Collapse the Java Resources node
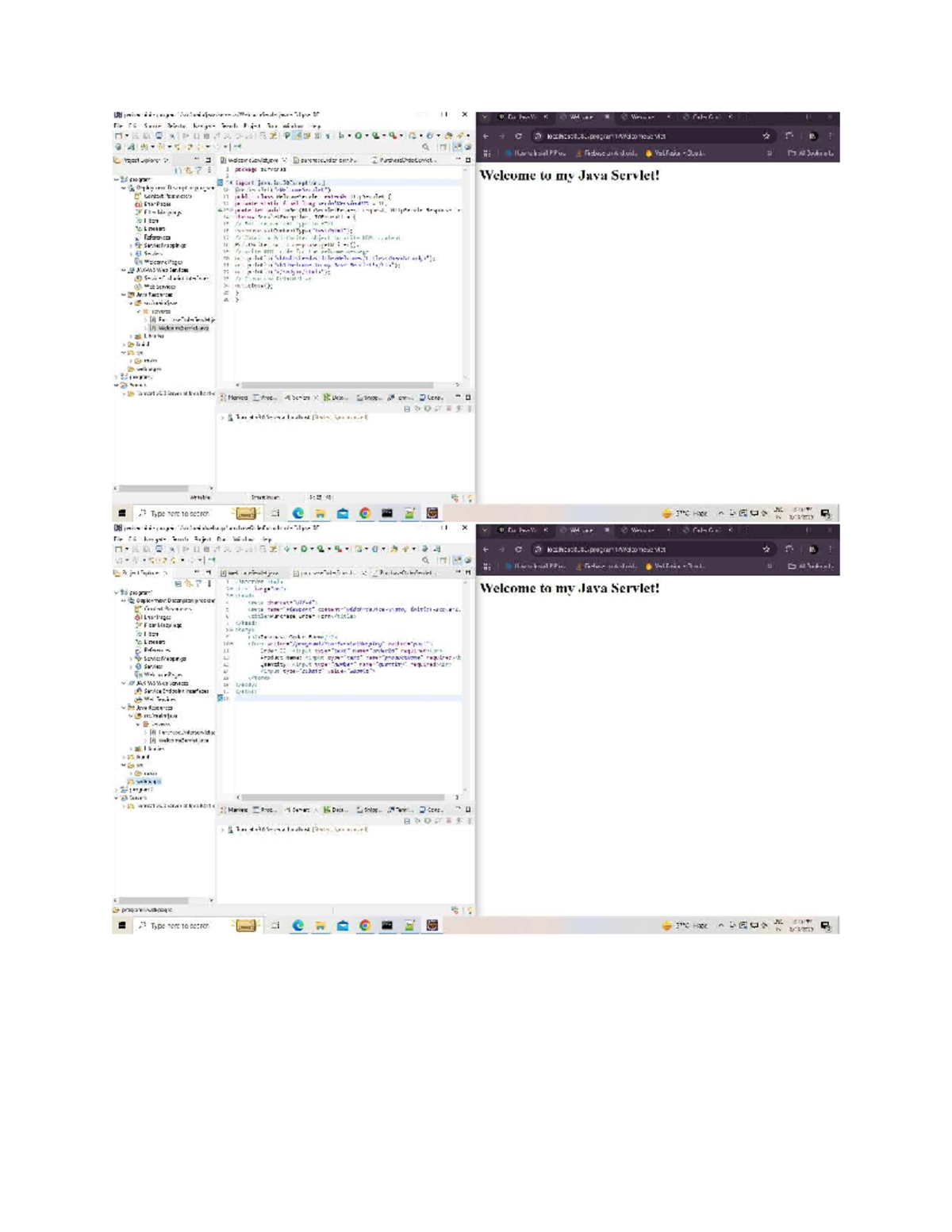 tap(122, 294)
